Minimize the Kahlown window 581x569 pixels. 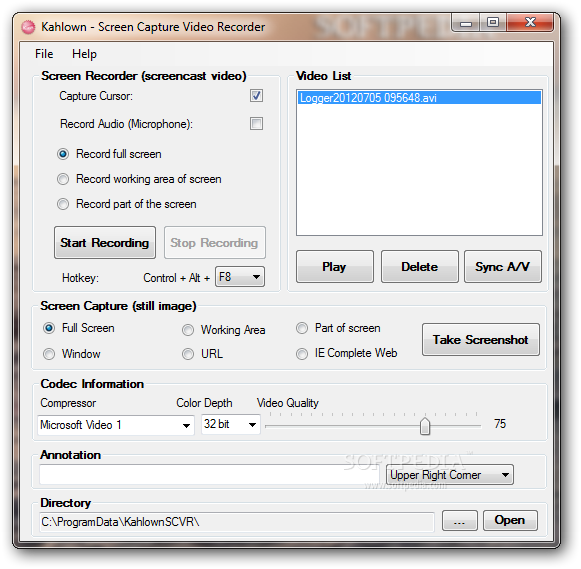[x=465, y=23]
